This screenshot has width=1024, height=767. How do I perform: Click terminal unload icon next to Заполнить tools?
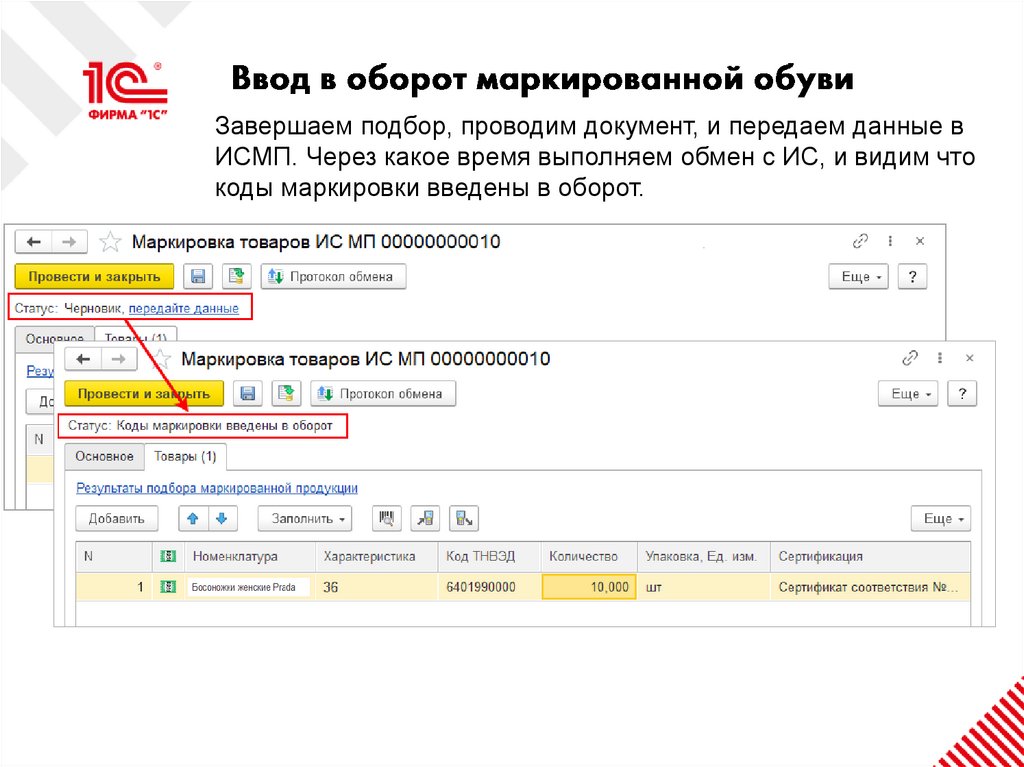(464, 519)
